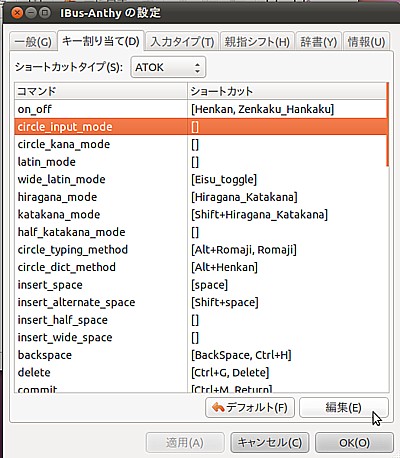Click the vertical scrollbar of the command list
Image resolution: width=400 pixels, height=458 pixels.
point(388,124)
